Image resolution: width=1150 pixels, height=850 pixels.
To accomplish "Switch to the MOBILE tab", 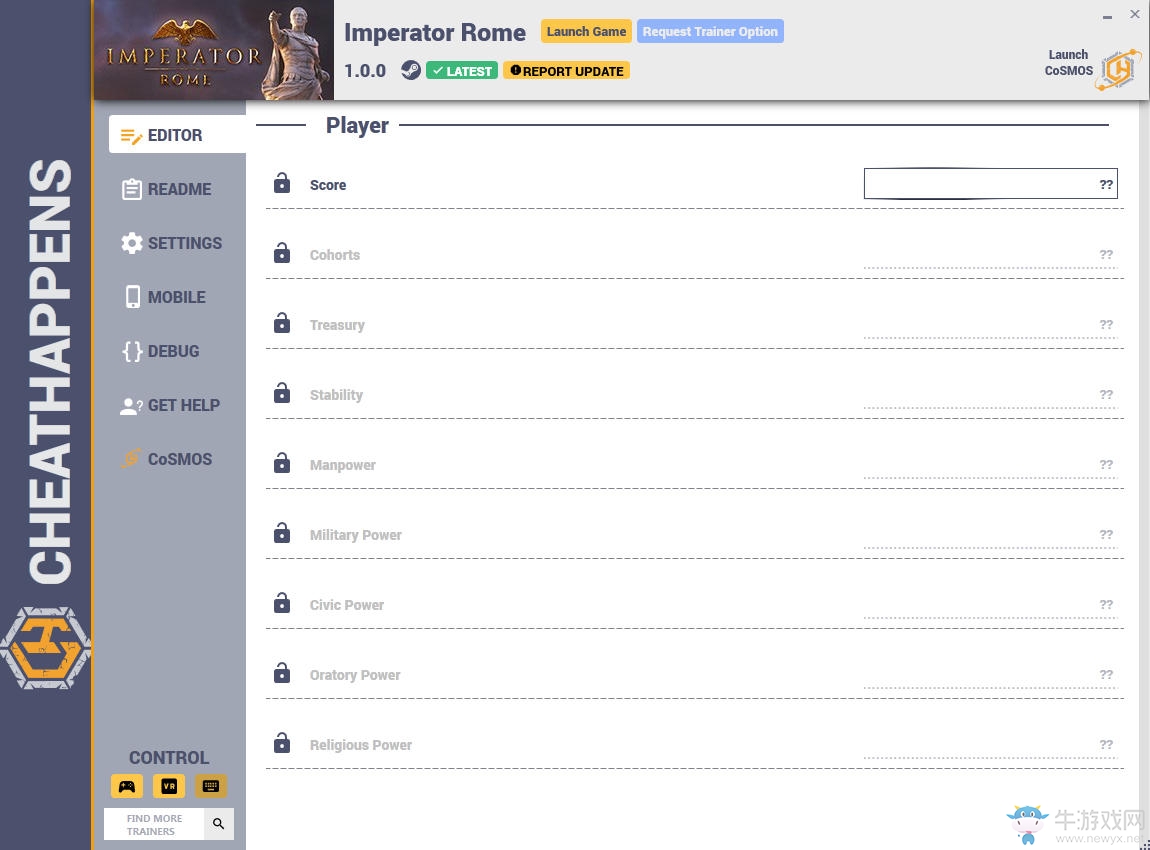I will pos(164,297).
